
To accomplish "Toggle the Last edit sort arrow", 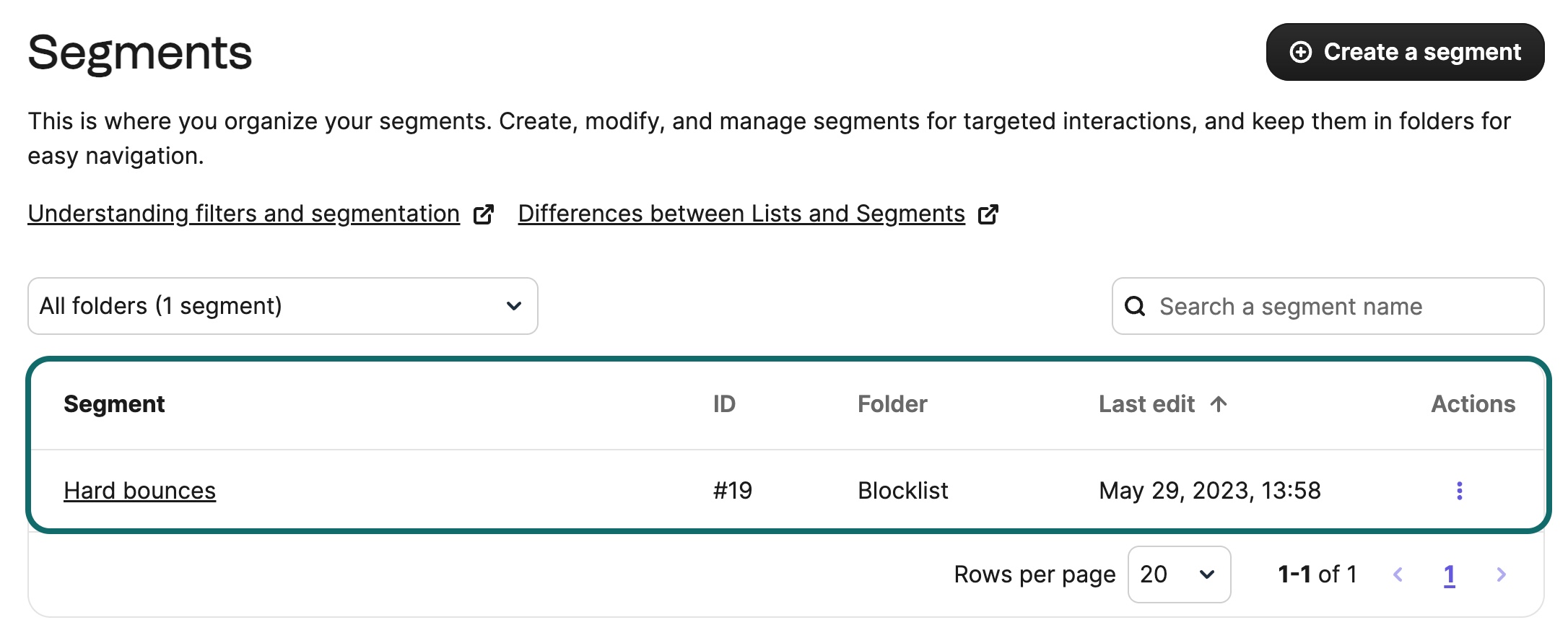I will [x=1219, y=404].
